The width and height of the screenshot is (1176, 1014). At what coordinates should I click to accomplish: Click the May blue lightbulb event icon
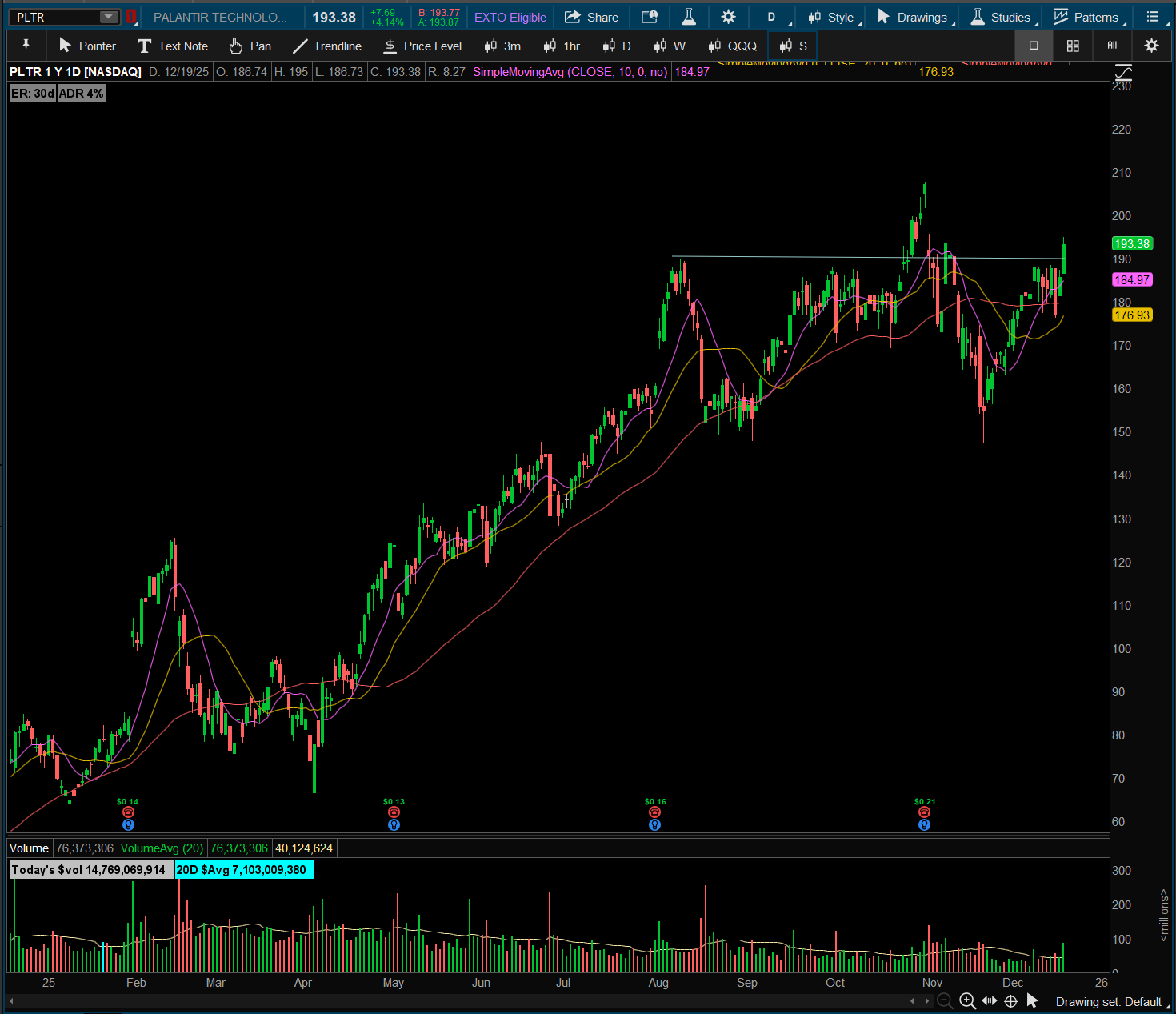(394, 824)
